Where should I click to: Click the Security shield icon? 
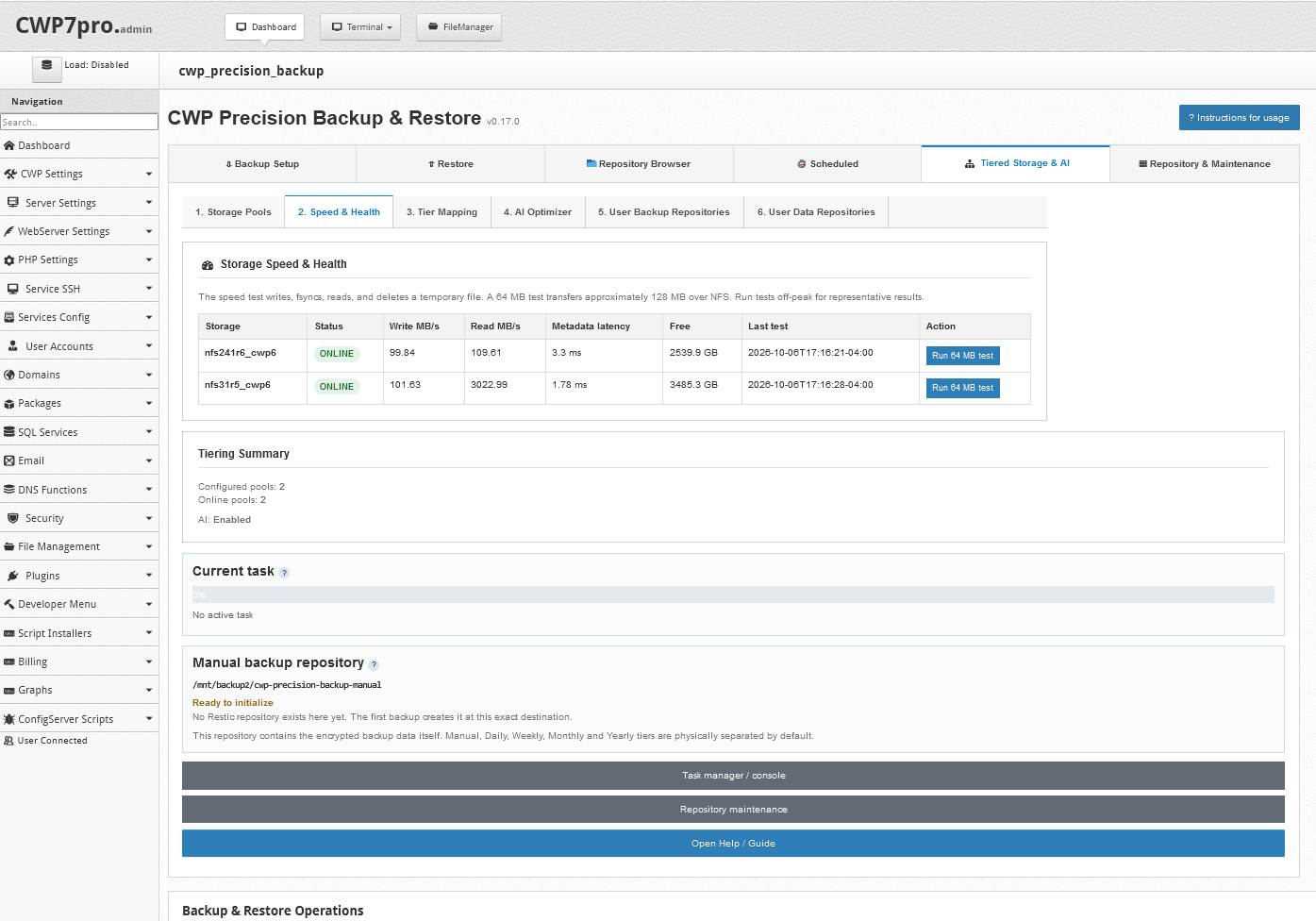pyautogui.click(x=13, y=518)
